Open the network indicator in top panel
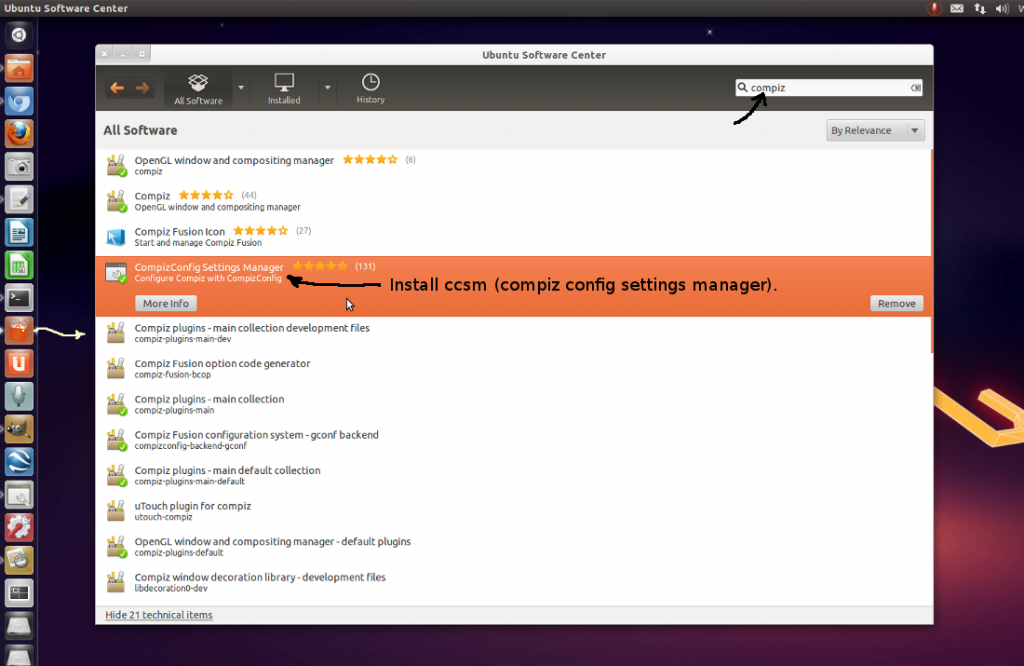The height and width of the screenshot is (666, 1024). [x=980, y=8]
